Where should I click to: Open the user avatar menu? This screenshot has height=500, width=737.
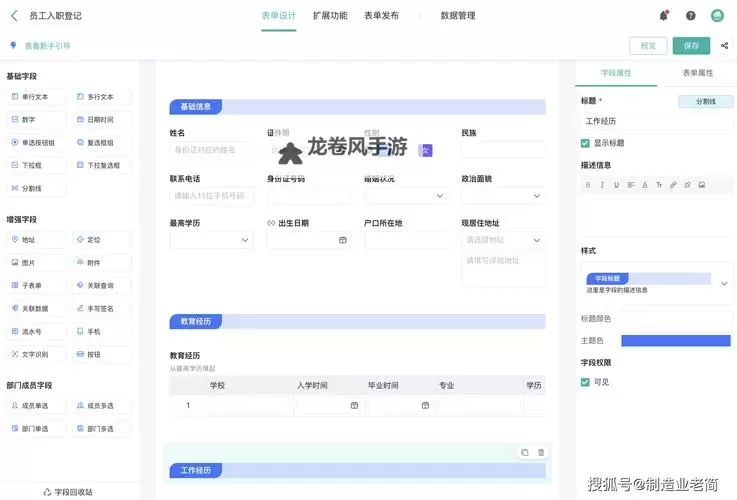(717, 16)
